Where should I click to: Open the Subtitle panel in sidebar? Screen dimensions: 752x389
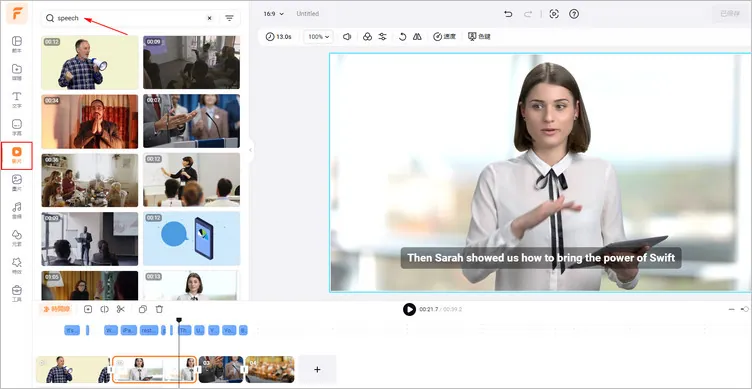[x=17, y=128]
